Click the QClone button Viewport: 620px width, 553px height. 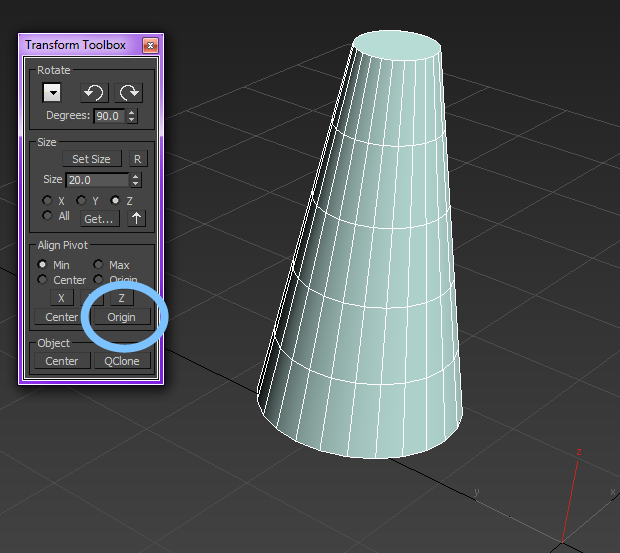(x=122, y=361)
